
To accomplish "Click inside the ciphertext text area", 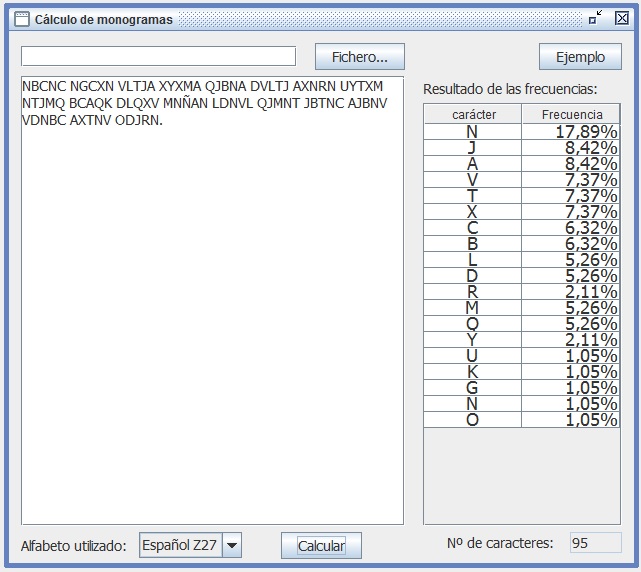I will [212, 320].
